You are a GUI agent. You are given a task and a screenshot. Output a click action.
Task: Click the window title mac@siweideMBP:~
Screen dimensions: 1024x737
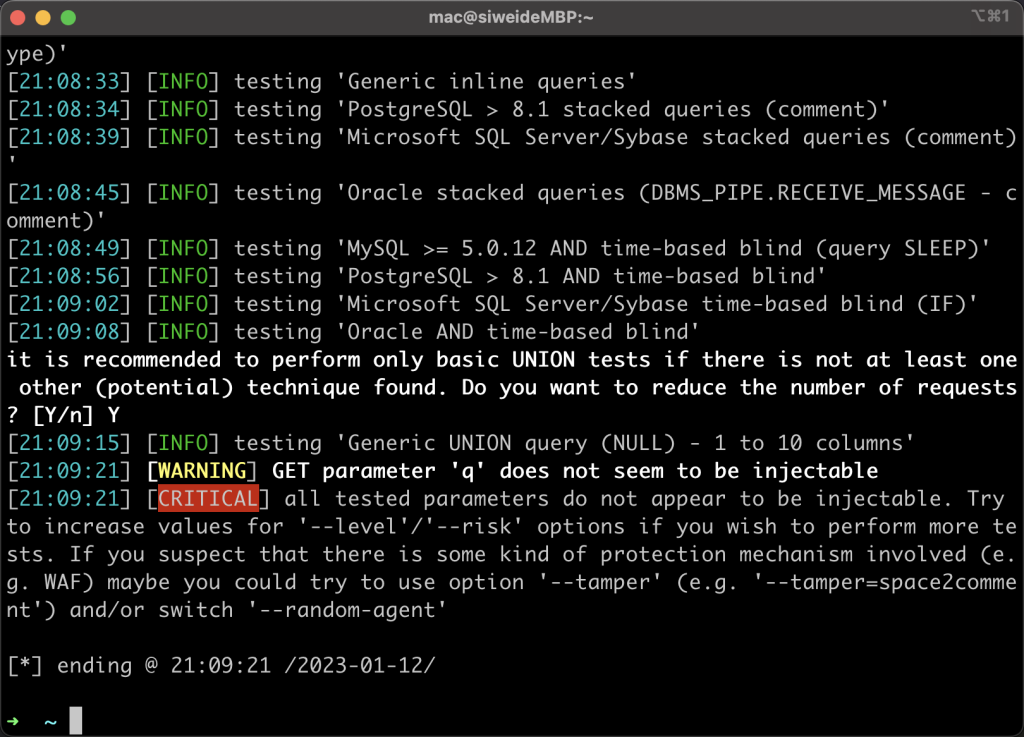[x=511, y=18]
